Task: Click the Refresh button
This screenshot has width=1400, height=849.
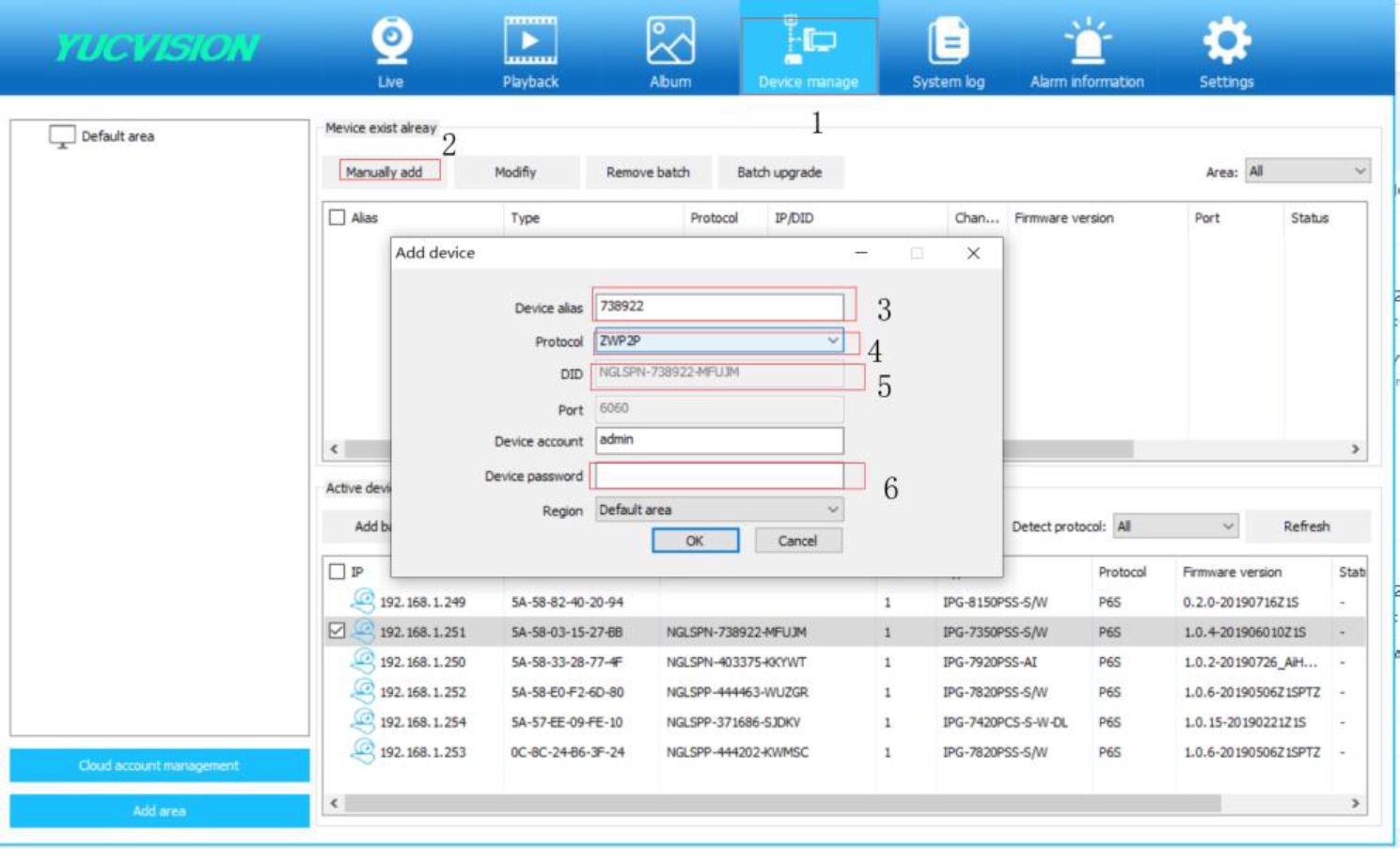Action: coord(1306,527)
